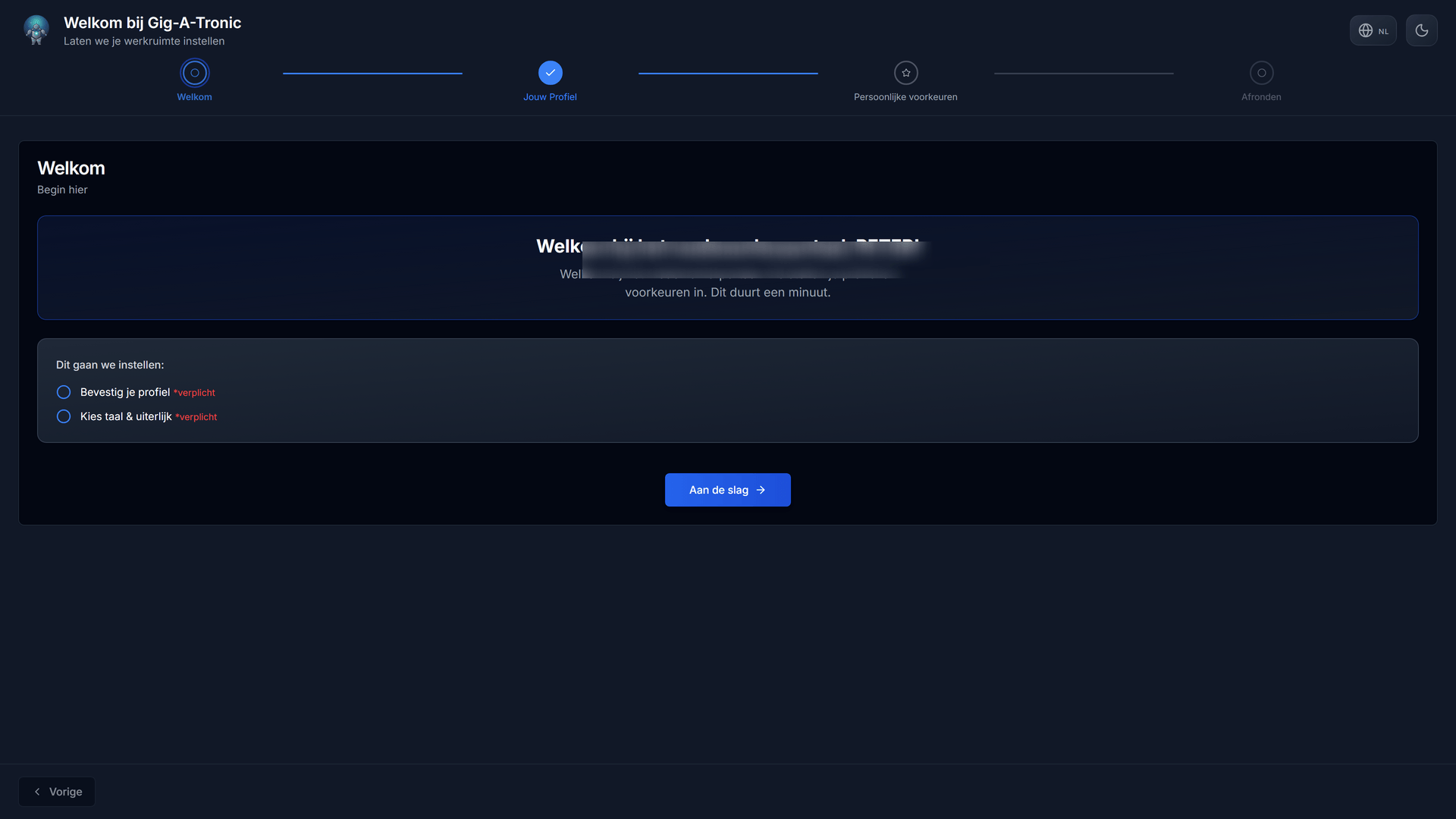Screen dimensions: 1456x819
Task: Click the '*verplicht' tag beside Bevestig je profiel
Action: click(194, 393)
